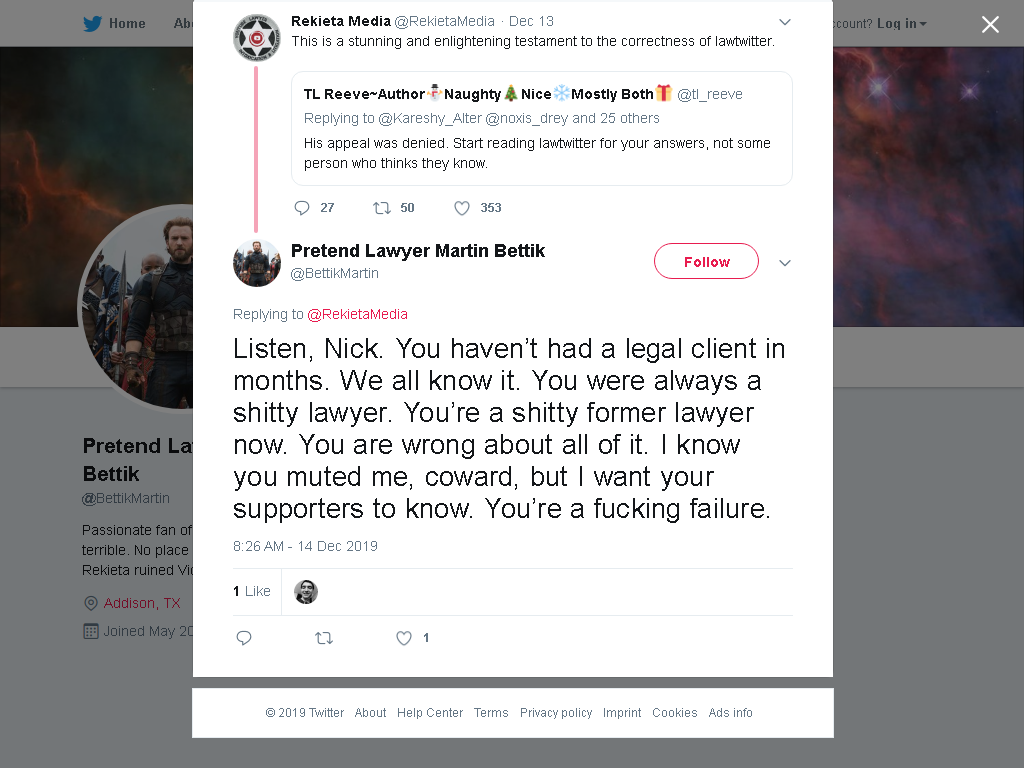Open Rekieta Media avatar profile picture
This screenshot has height=768, width=1024.
pyautogui.click(x=257, y=38)
